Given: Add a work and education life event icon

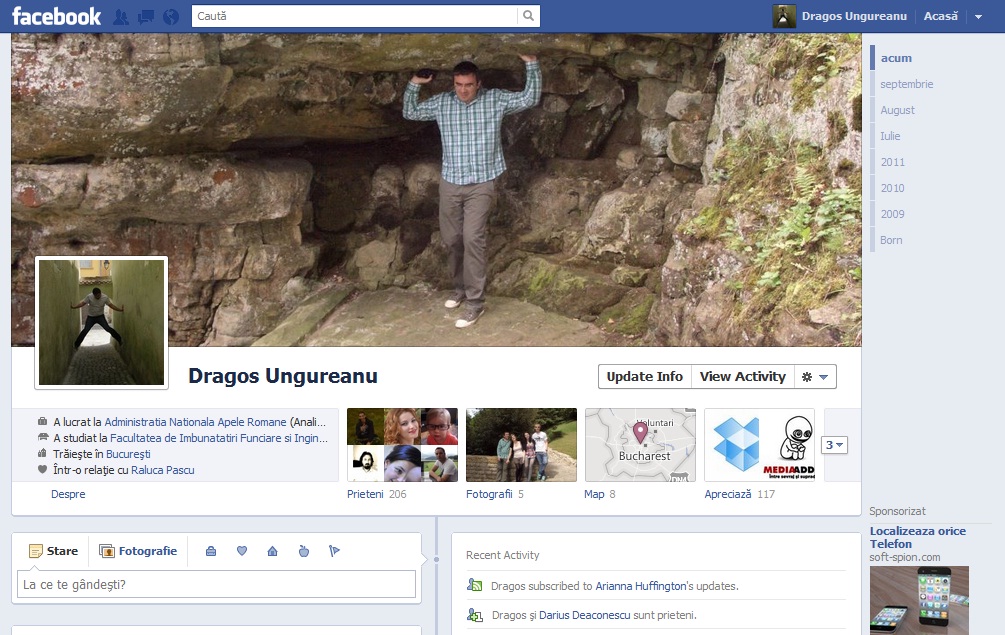Looking at the screenshot, I should coord(211,551).
